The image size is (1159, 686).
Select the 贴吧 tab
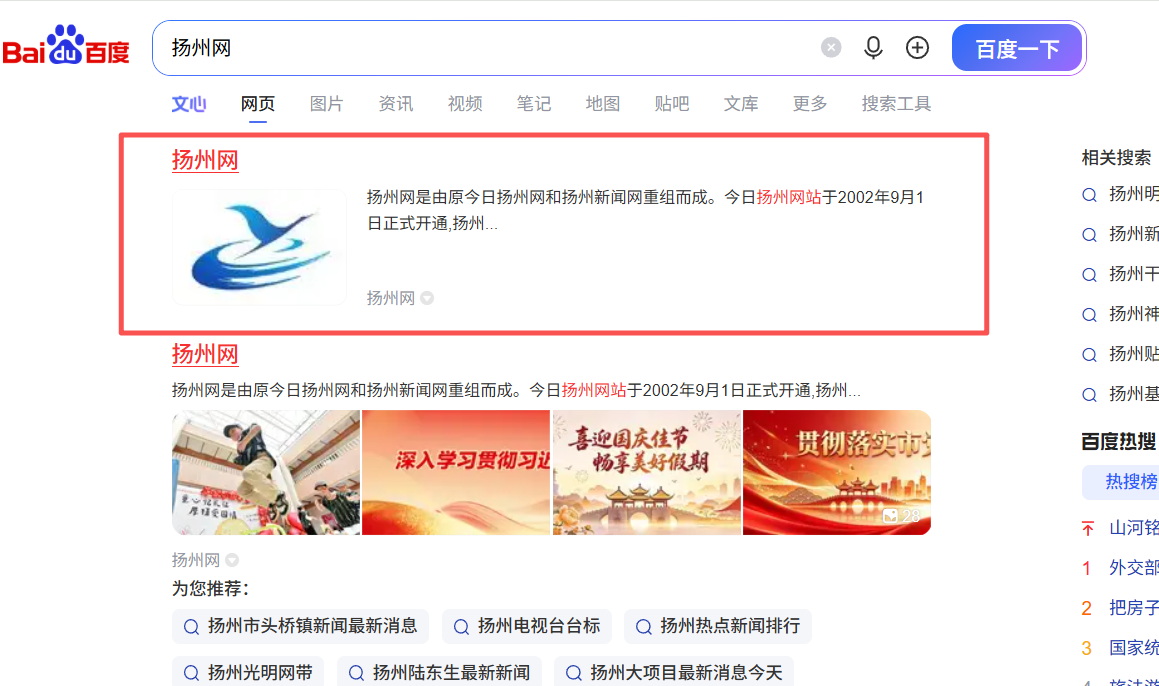point(672,103)
